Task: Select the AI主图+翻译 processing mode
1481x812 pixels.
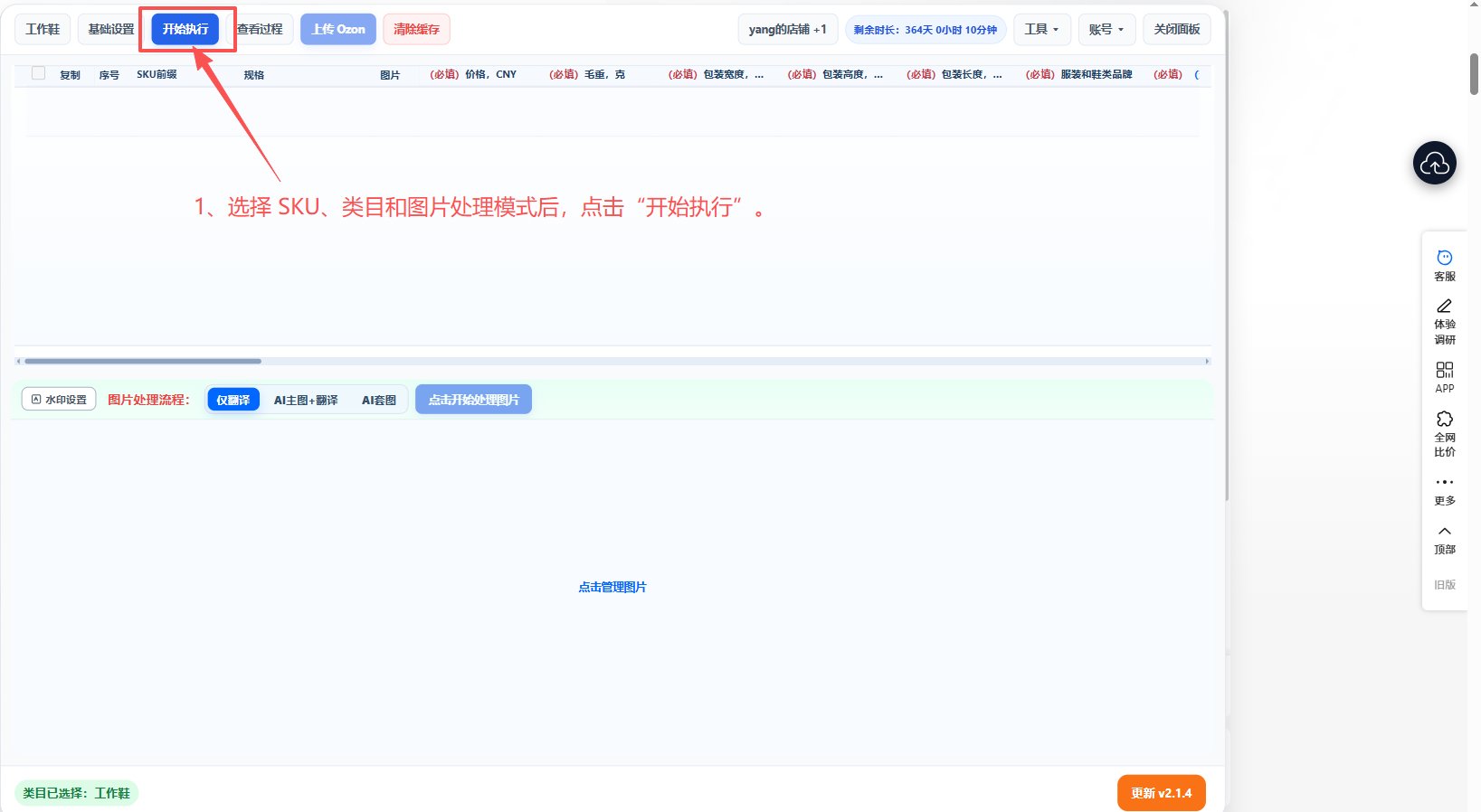Action: 306,400
